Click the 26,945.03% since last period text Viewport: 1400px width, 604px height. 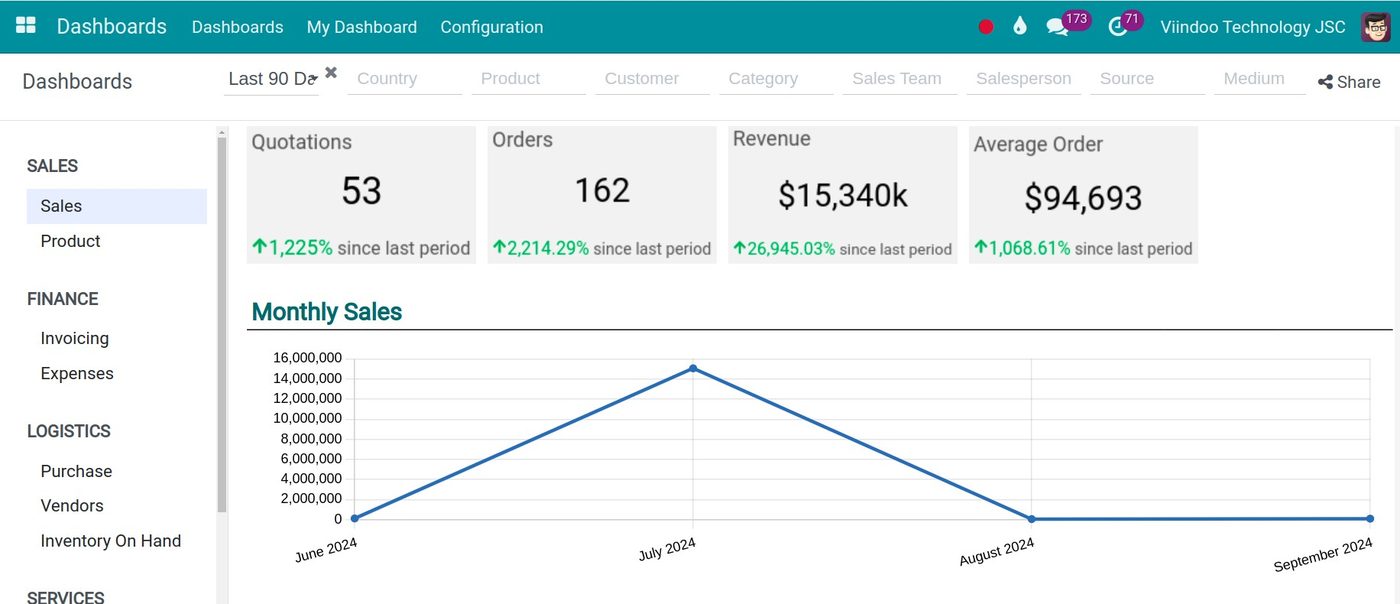click(x=843, y=248)
